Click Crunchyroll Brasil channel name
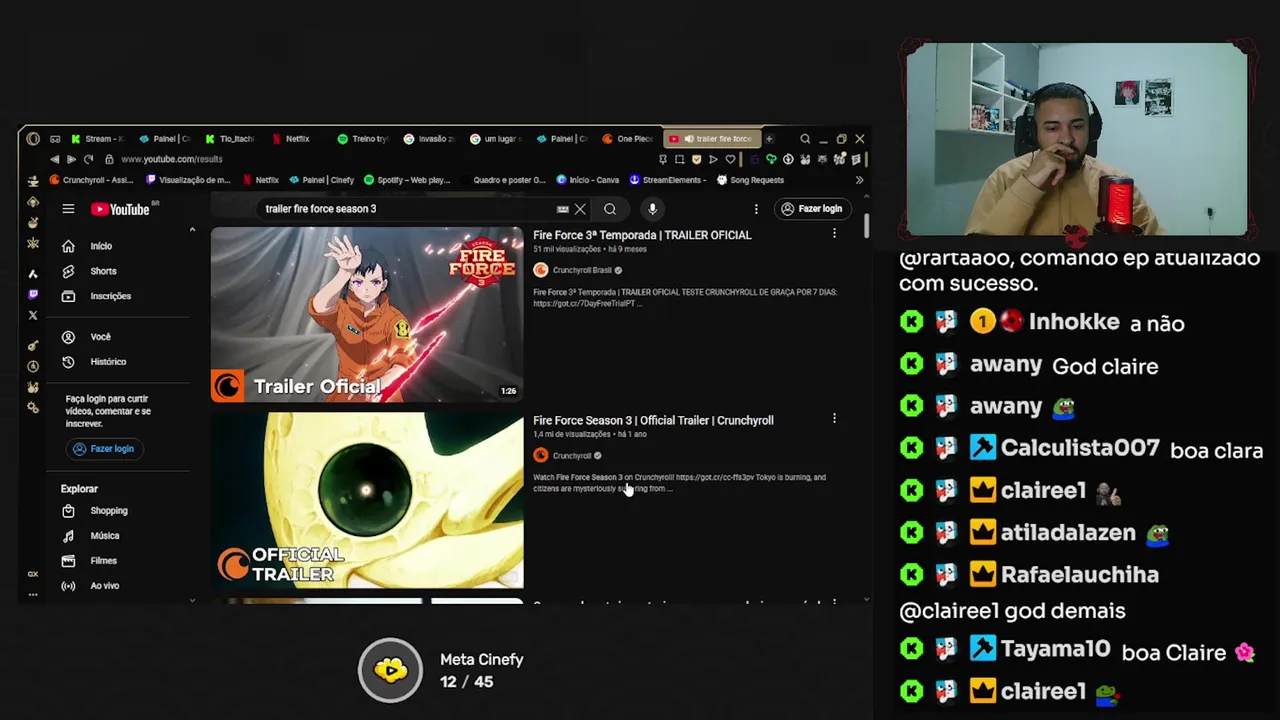 582,270
